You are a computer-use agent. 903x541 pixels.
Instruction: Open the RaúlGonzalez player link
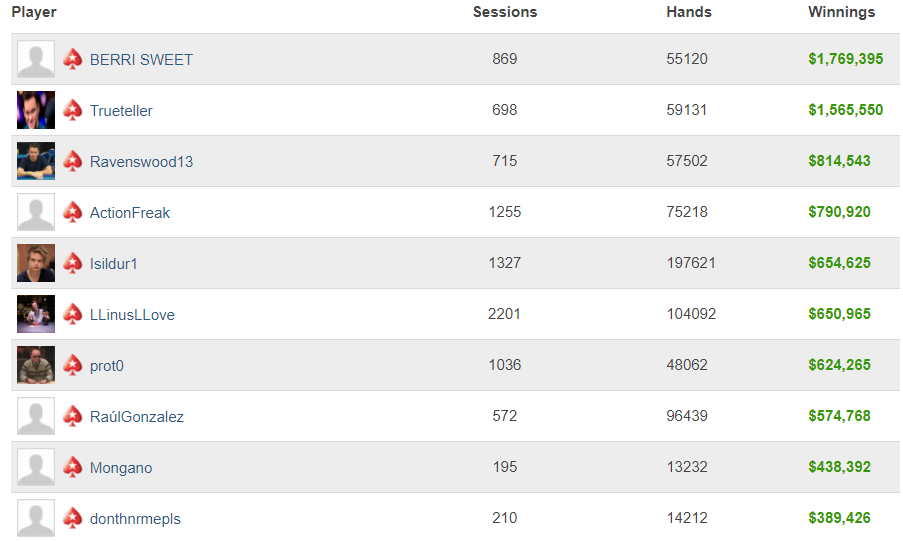point(136,417)
